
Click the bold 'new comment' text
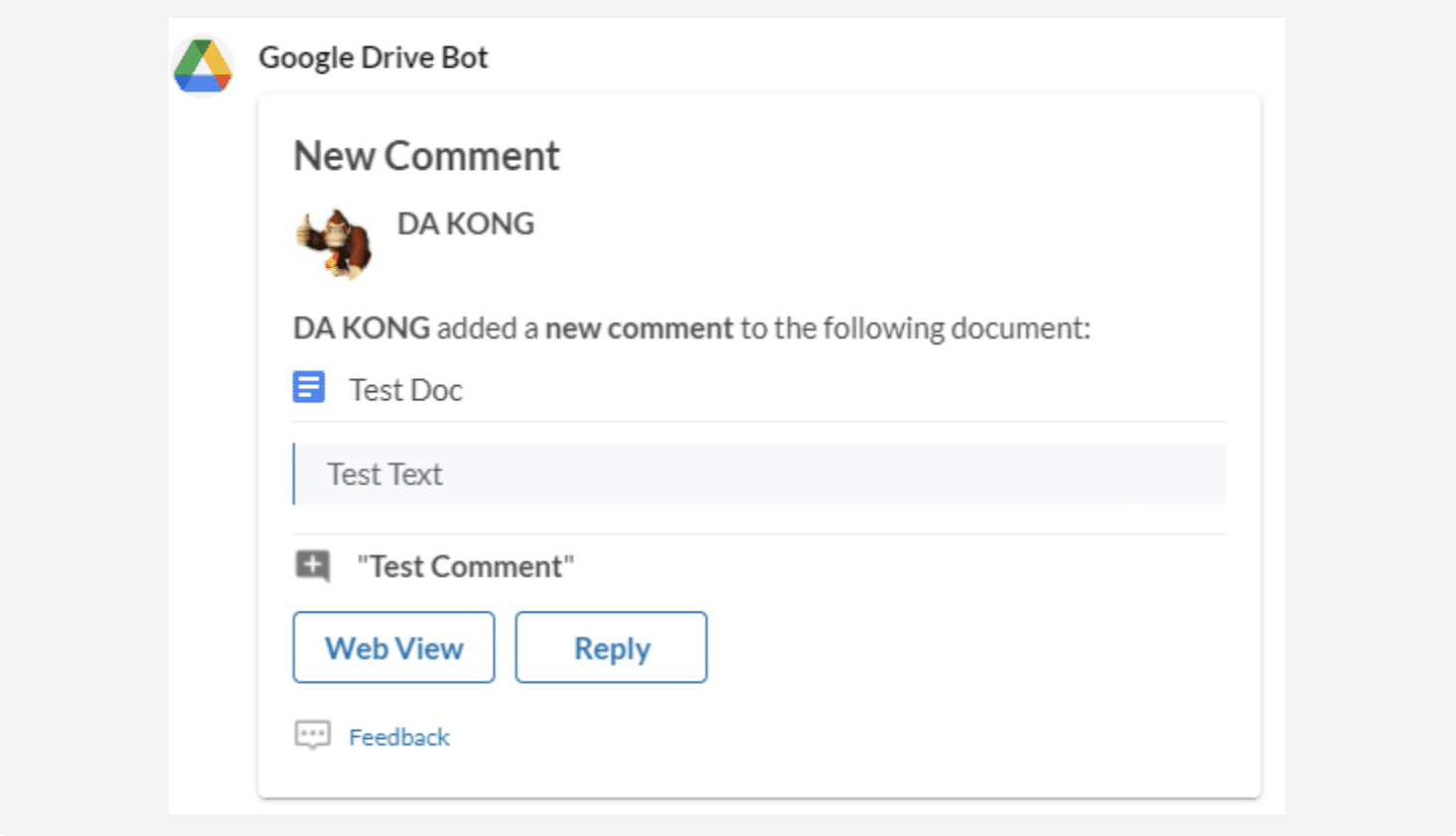639,329
